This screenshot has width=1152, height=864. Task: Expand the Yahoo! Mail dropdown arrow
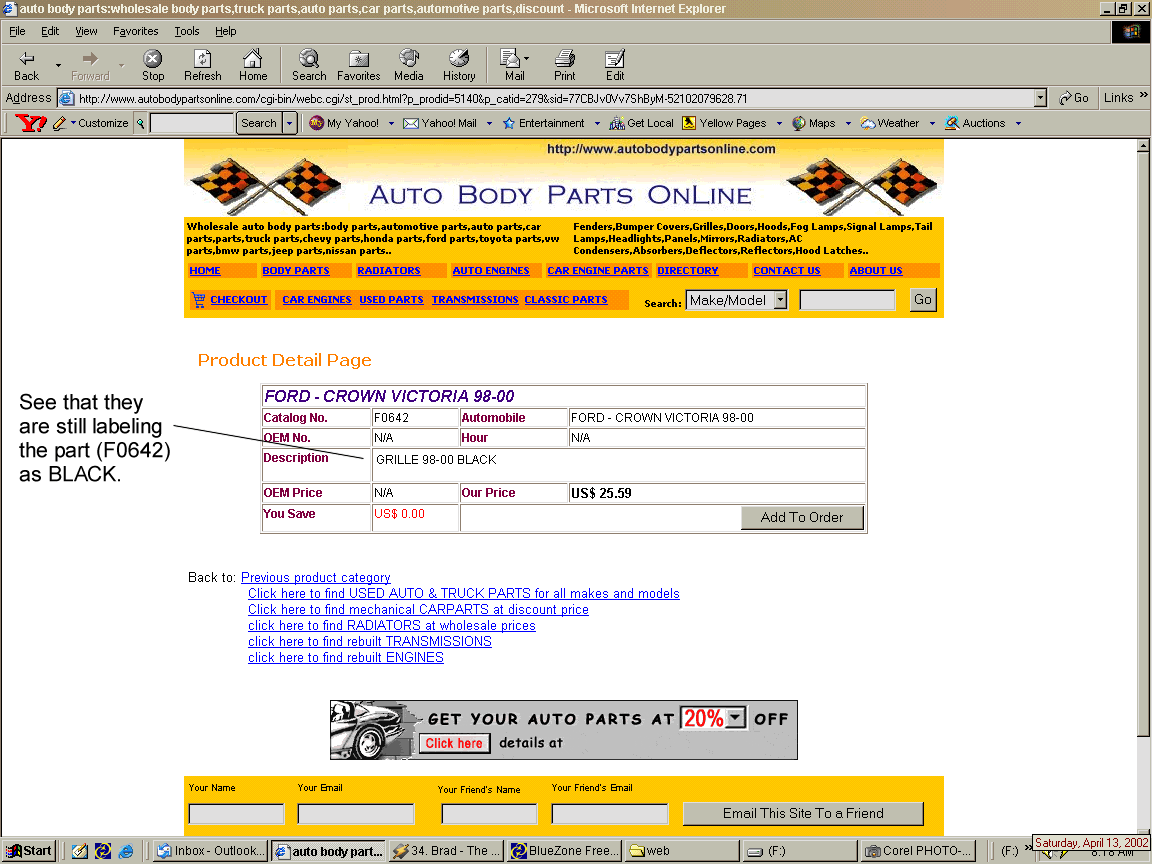click(x=489, y=123)
